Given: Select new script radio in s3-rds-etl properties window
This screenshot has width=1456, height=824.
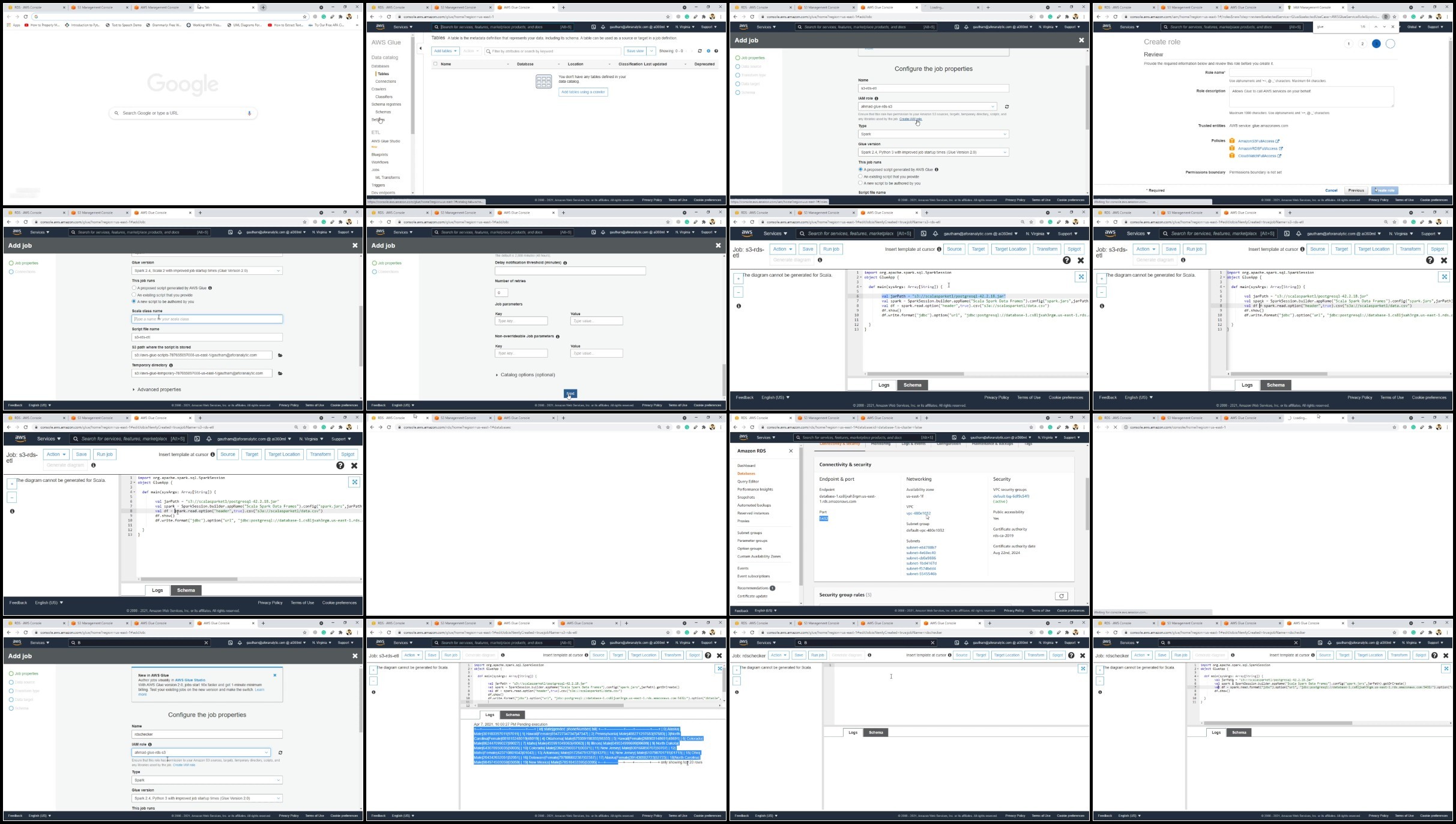Looking at the screenshot, I should point(860,183).
